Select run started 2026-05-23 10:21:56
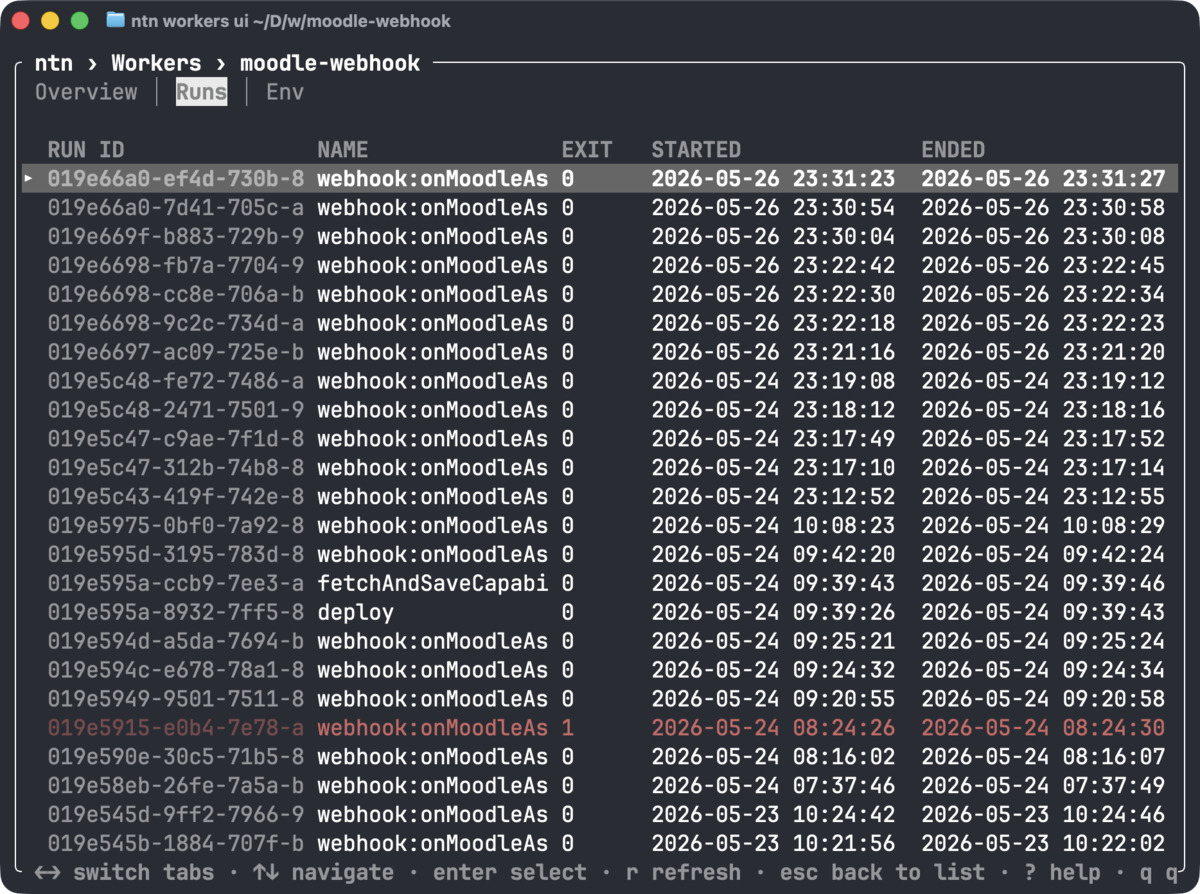The width and height of the screenshot is (1200, 894). [x=600, y=843]
